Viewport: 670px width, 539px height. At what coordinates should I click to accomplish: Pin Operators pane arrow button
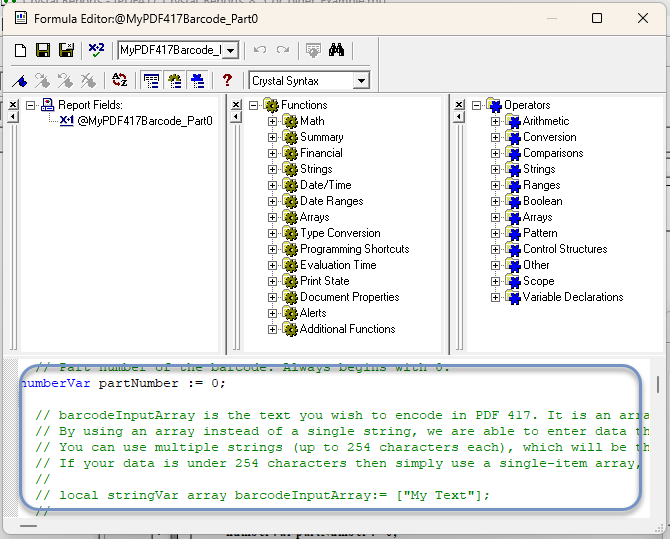tap(459, 117)
